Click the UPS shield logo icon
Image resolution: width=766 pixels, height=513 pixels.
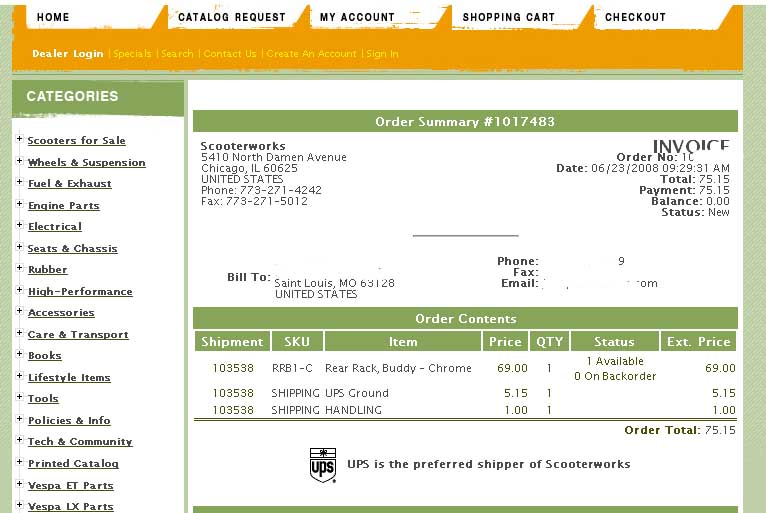(323, 465)
